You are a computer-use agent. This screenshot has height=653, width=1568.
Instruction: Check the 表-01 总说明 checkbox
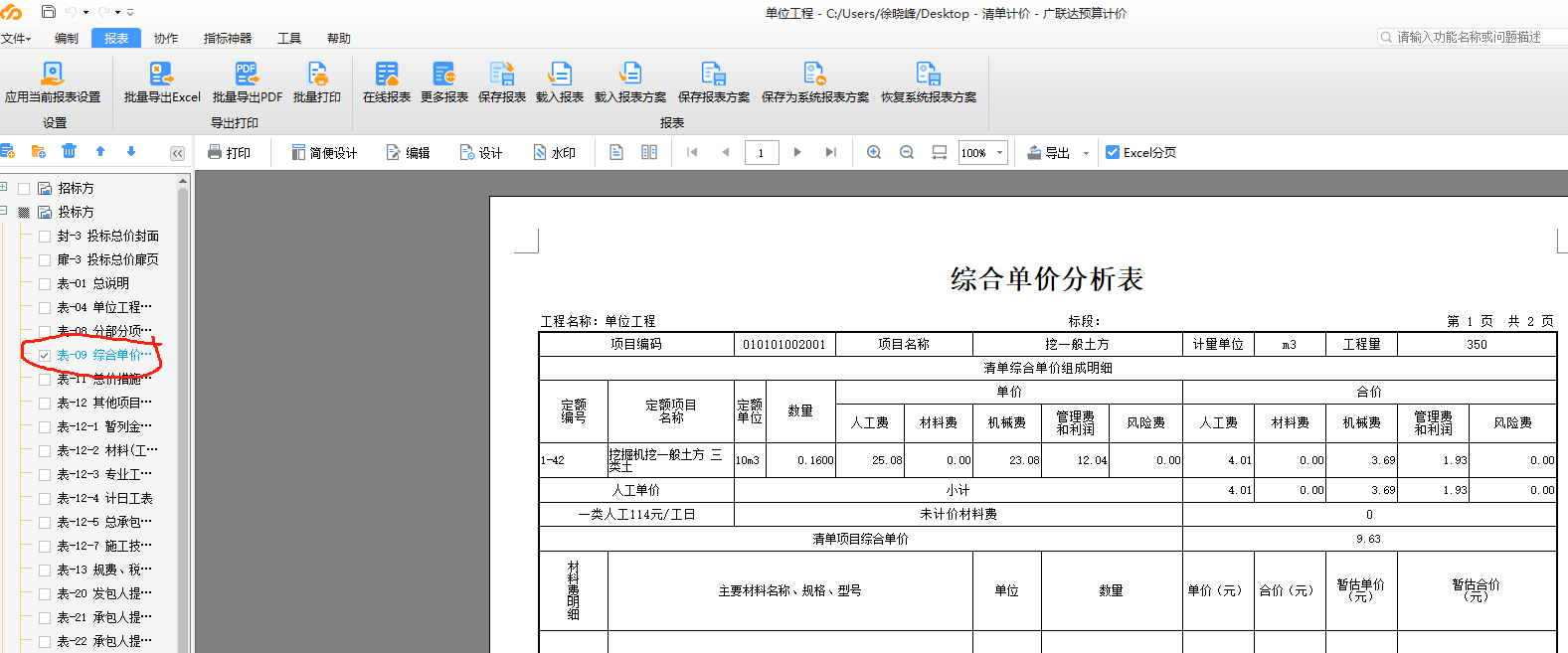tap(45, 283)
